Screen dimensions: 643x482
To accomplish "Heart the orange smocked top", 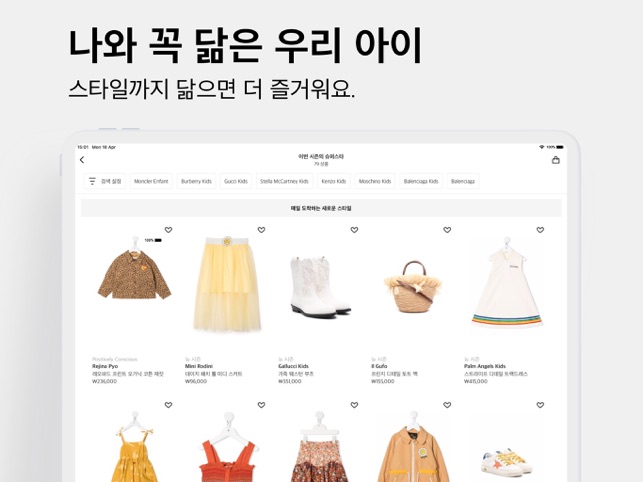I will tap(261, 405).
